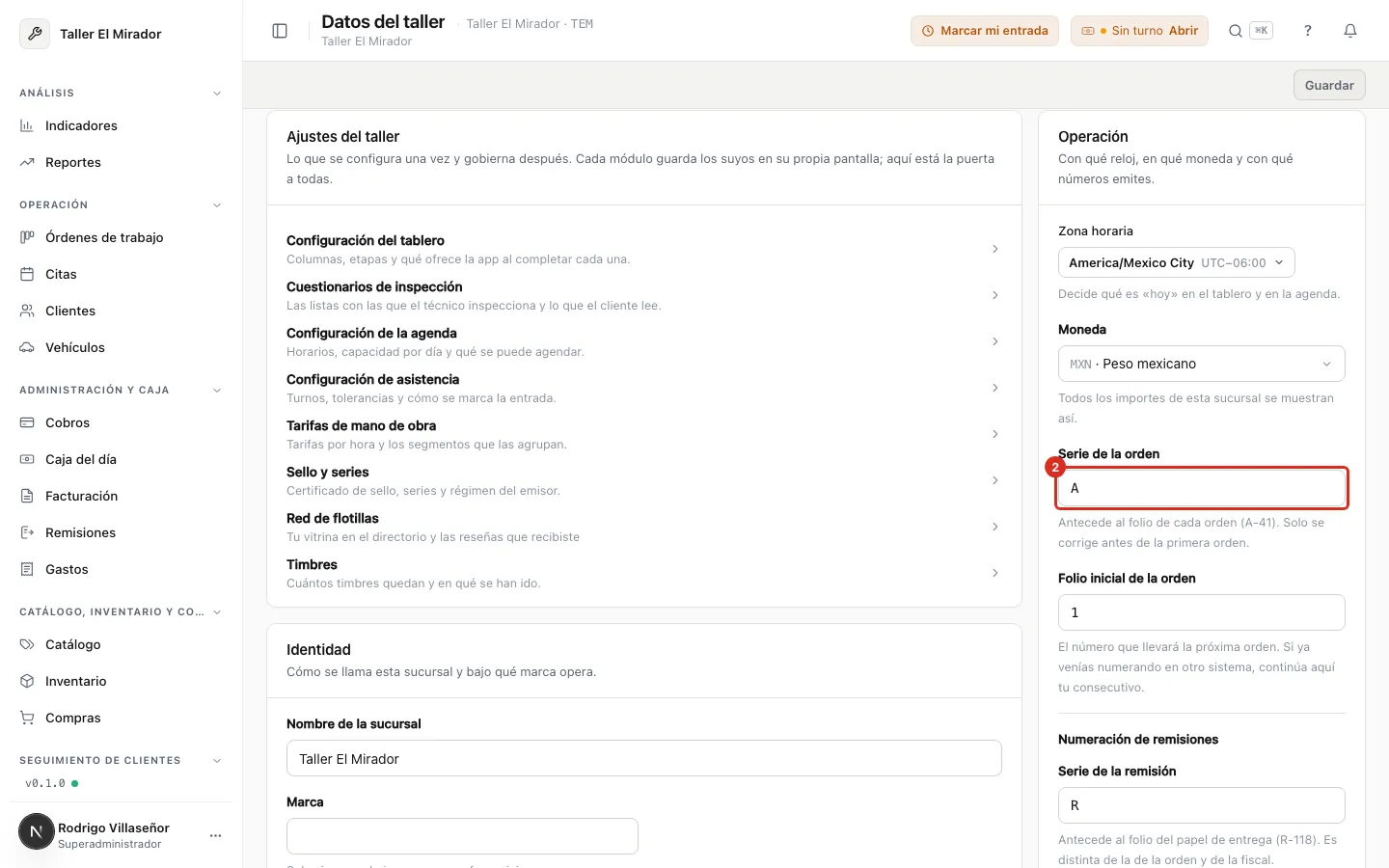Collapse the CATÁLOGO, INVENTARIO section
The height and width of the screenshot is (868, 1389).
tap(217, 612)
